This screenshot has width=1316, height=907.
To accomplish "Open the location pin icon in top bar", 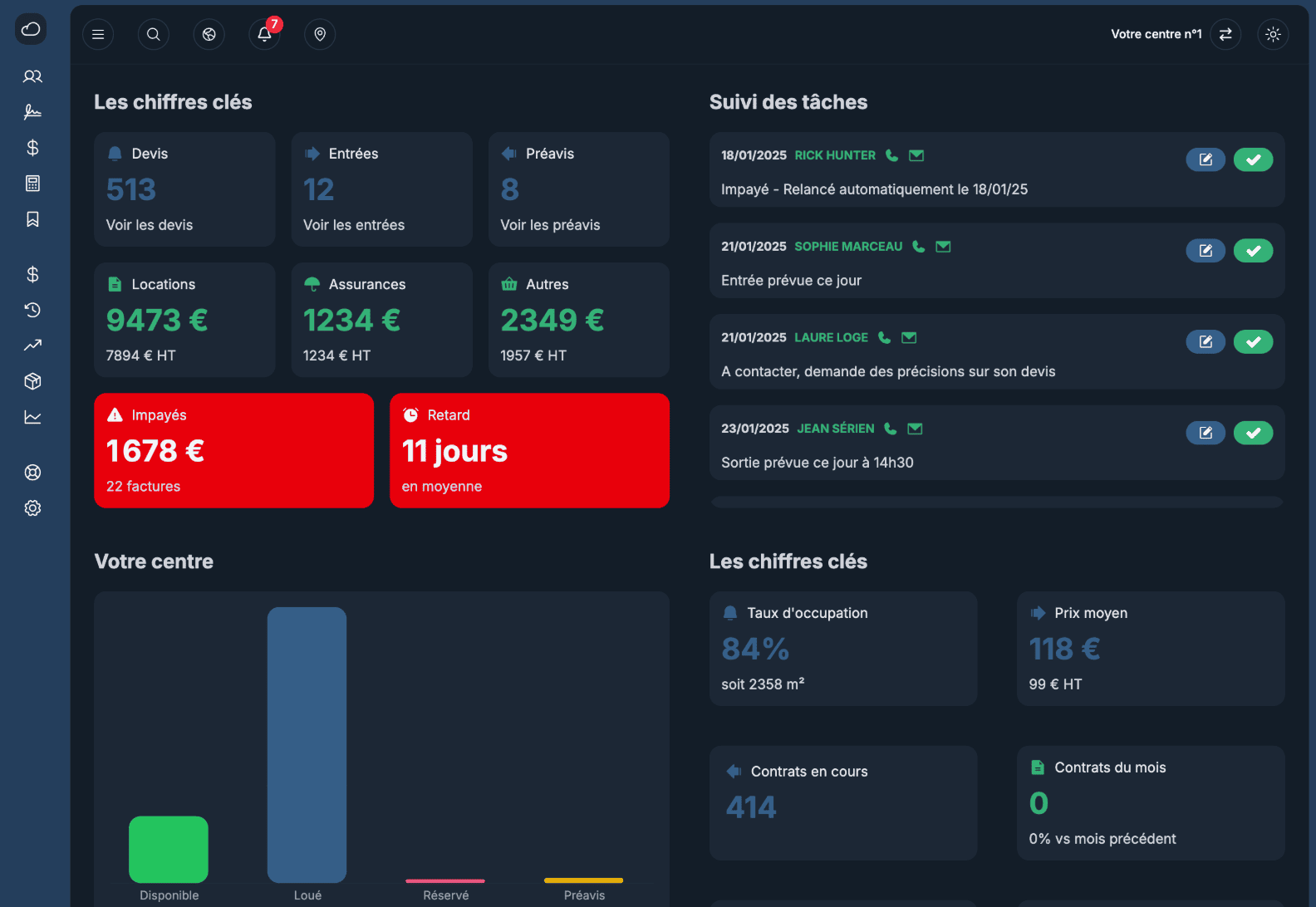I will tap(320, 34).
